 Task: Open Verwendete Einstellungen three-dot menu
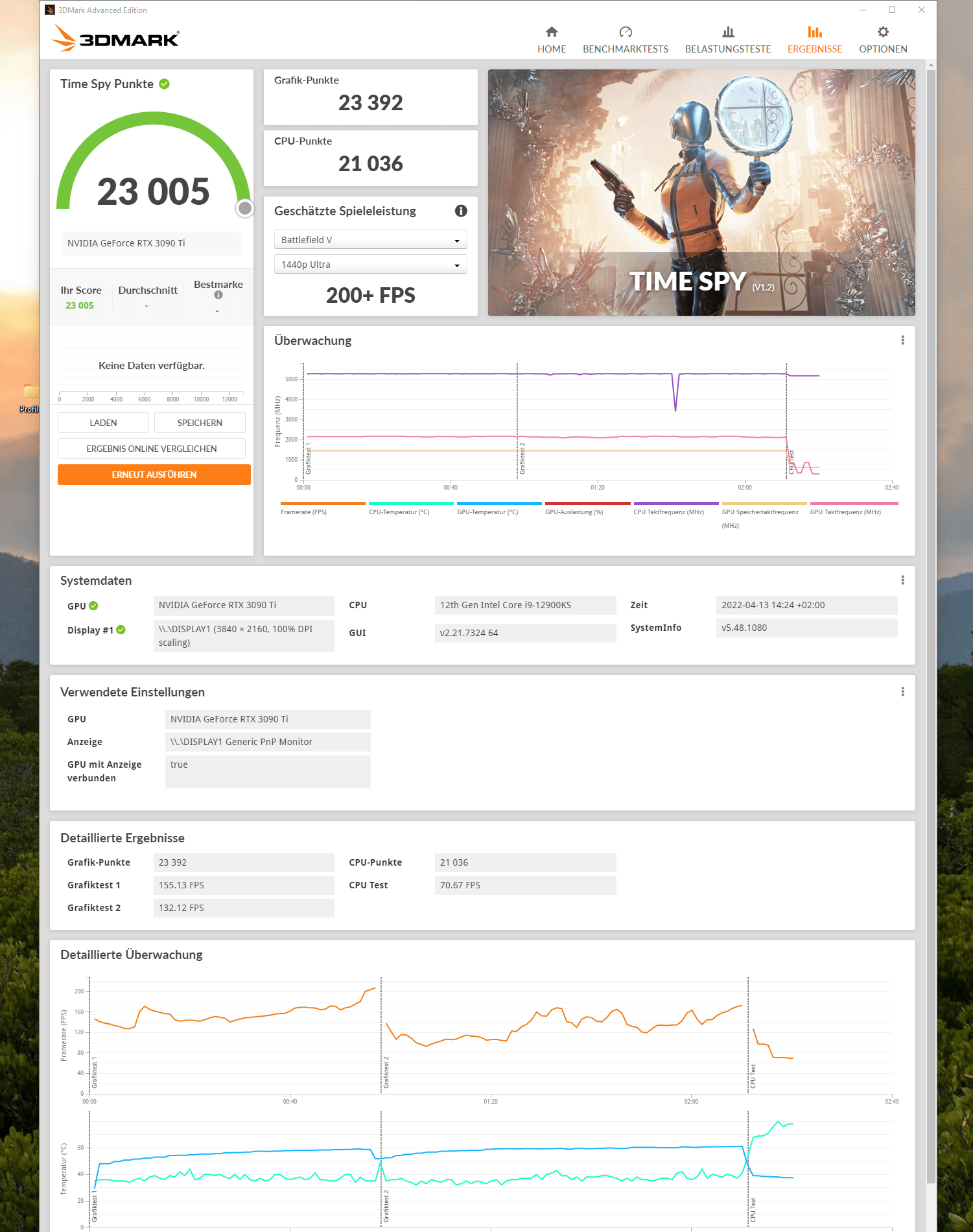(902, 692)
